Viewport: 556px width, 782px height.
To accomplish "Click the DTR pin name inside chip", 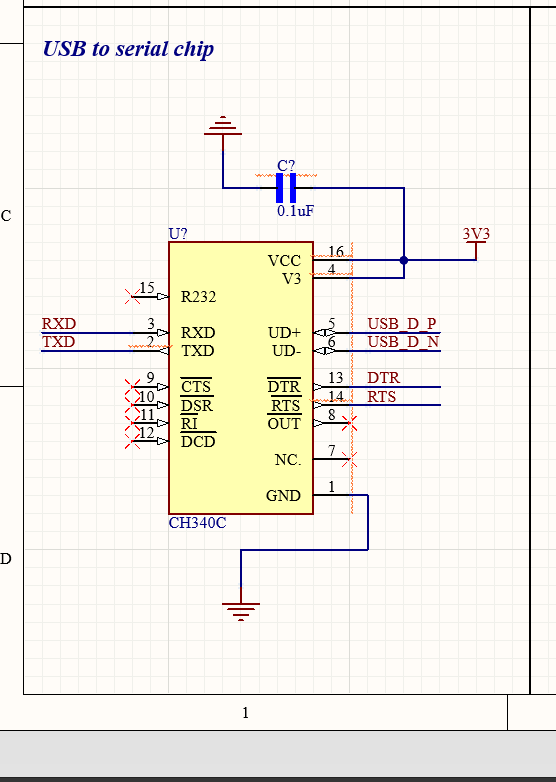I will [x=284, y=387].
